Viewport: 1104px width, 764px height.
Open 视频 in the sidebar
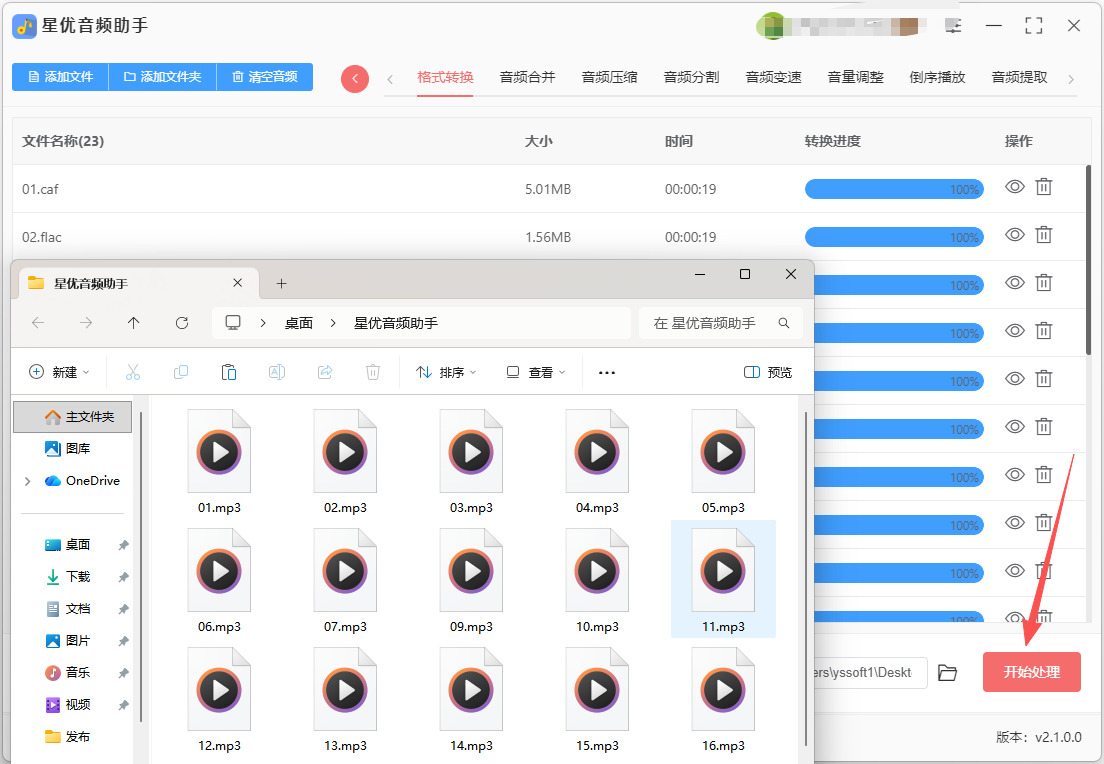[x=68, y=704]
